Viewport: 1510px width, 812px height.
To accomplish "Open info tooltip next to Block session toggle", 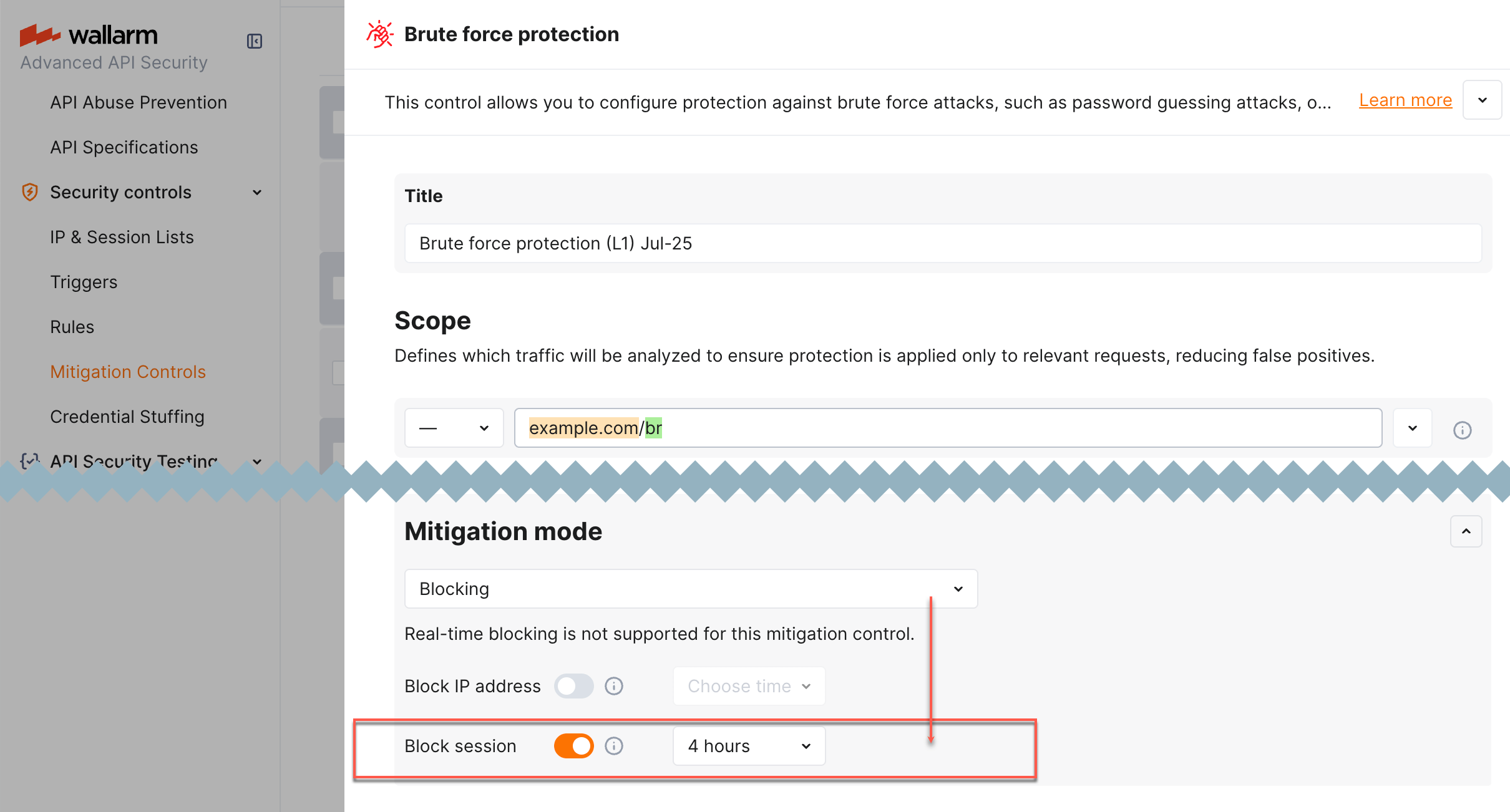I will (x=613, y=745).
